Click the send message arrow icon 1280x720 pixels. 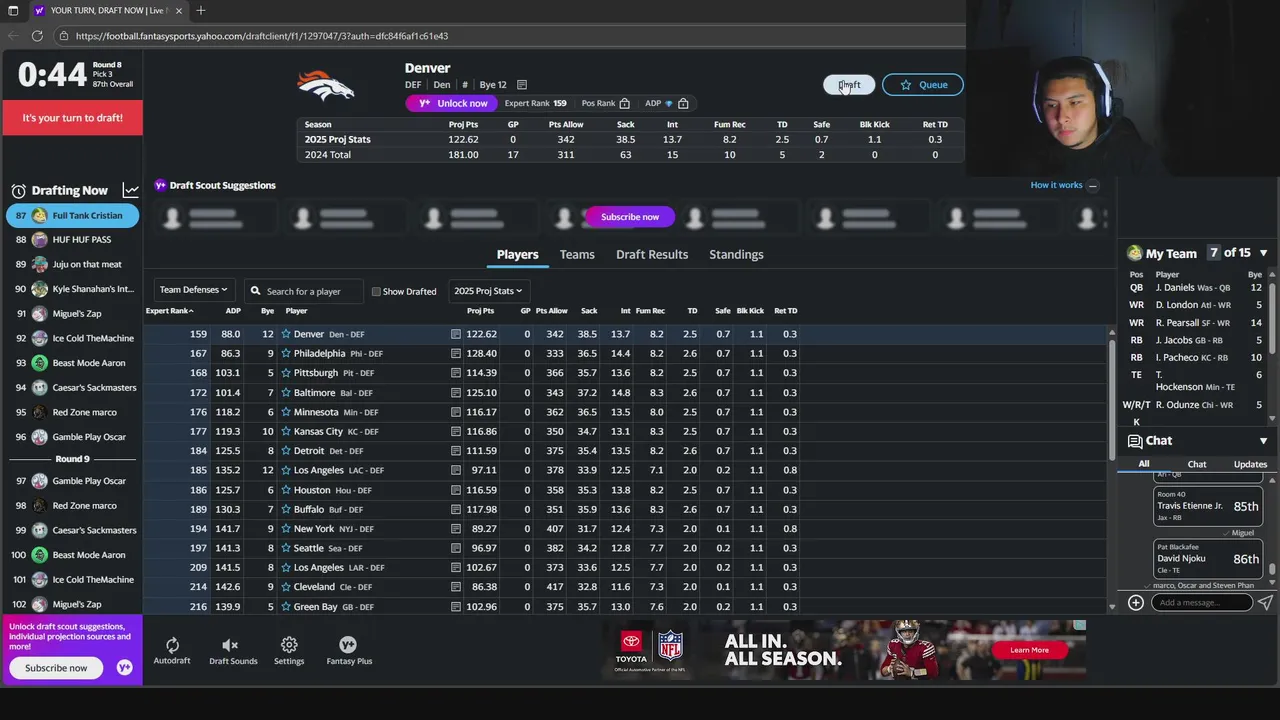point(1265,603)
